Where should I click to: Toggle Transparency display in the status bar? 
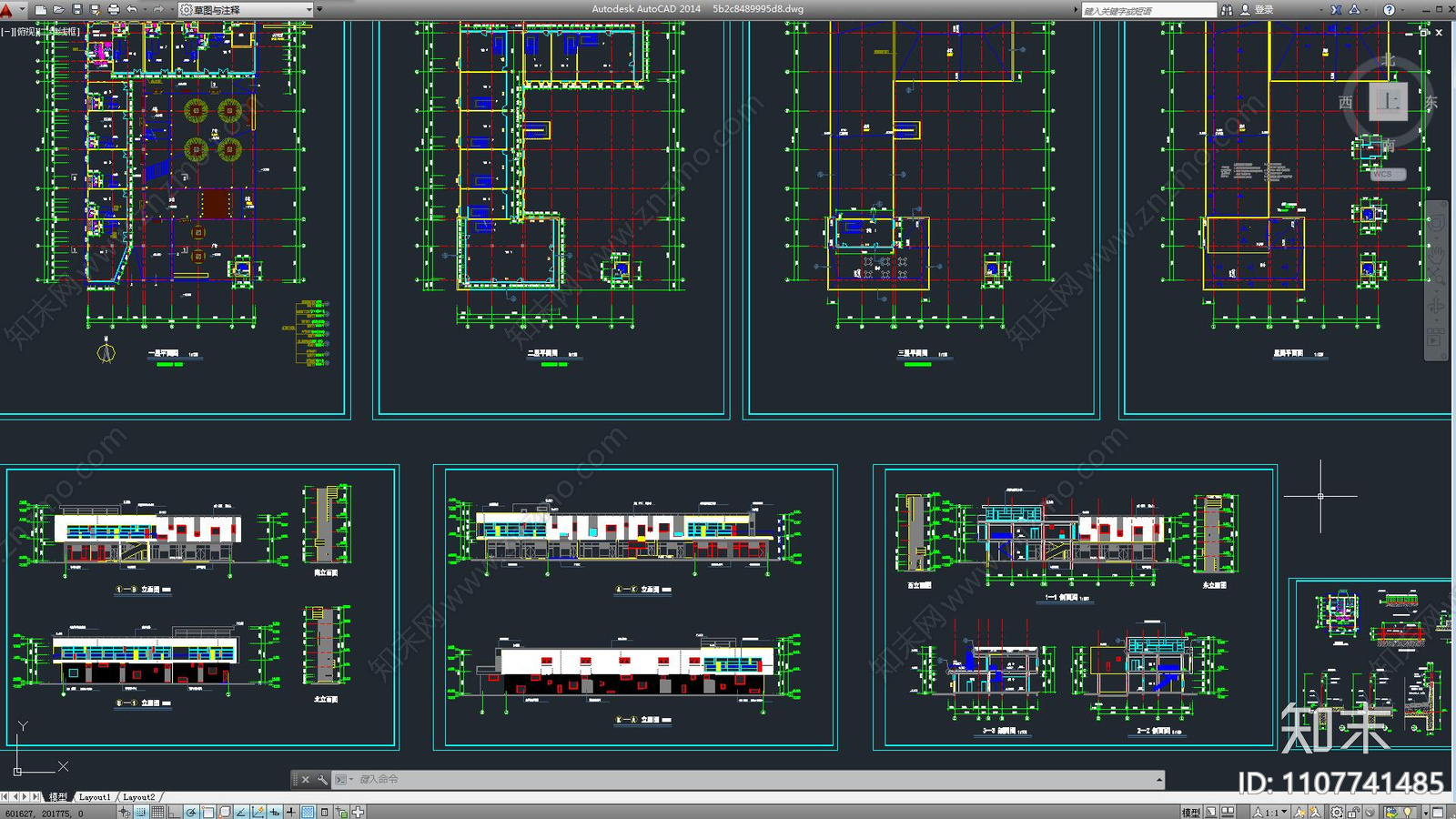pos(308,812)
